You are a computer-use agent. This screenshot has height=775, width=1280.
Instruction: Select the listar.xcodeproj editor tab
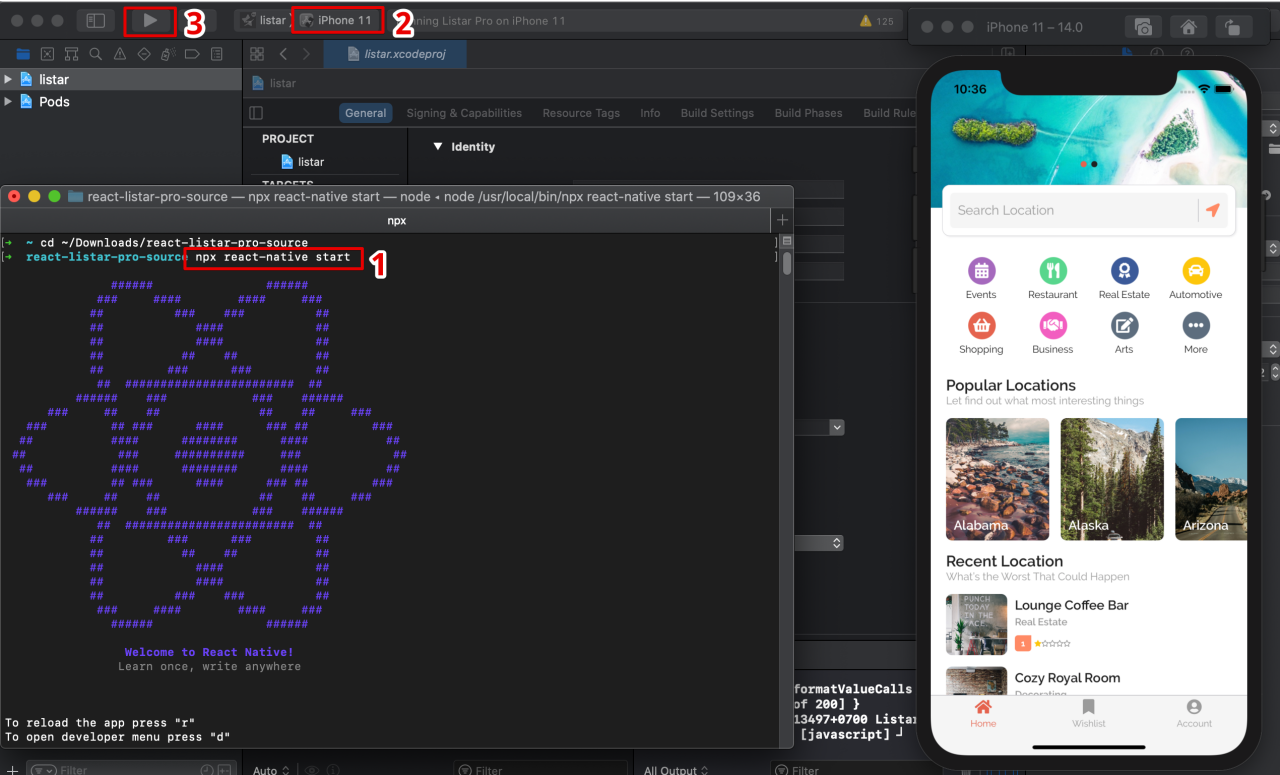pos(395,54)
